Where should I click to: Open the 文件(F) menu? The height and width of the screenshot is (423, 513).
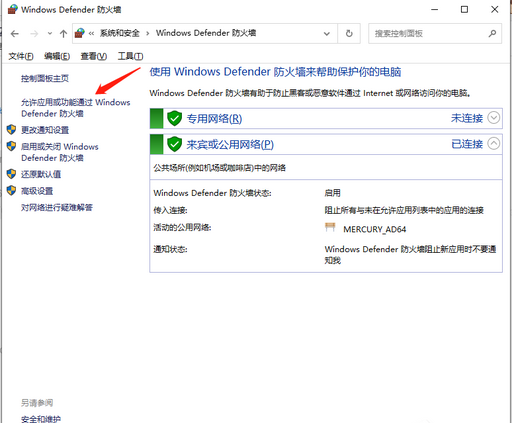click(x=21, y=56)
